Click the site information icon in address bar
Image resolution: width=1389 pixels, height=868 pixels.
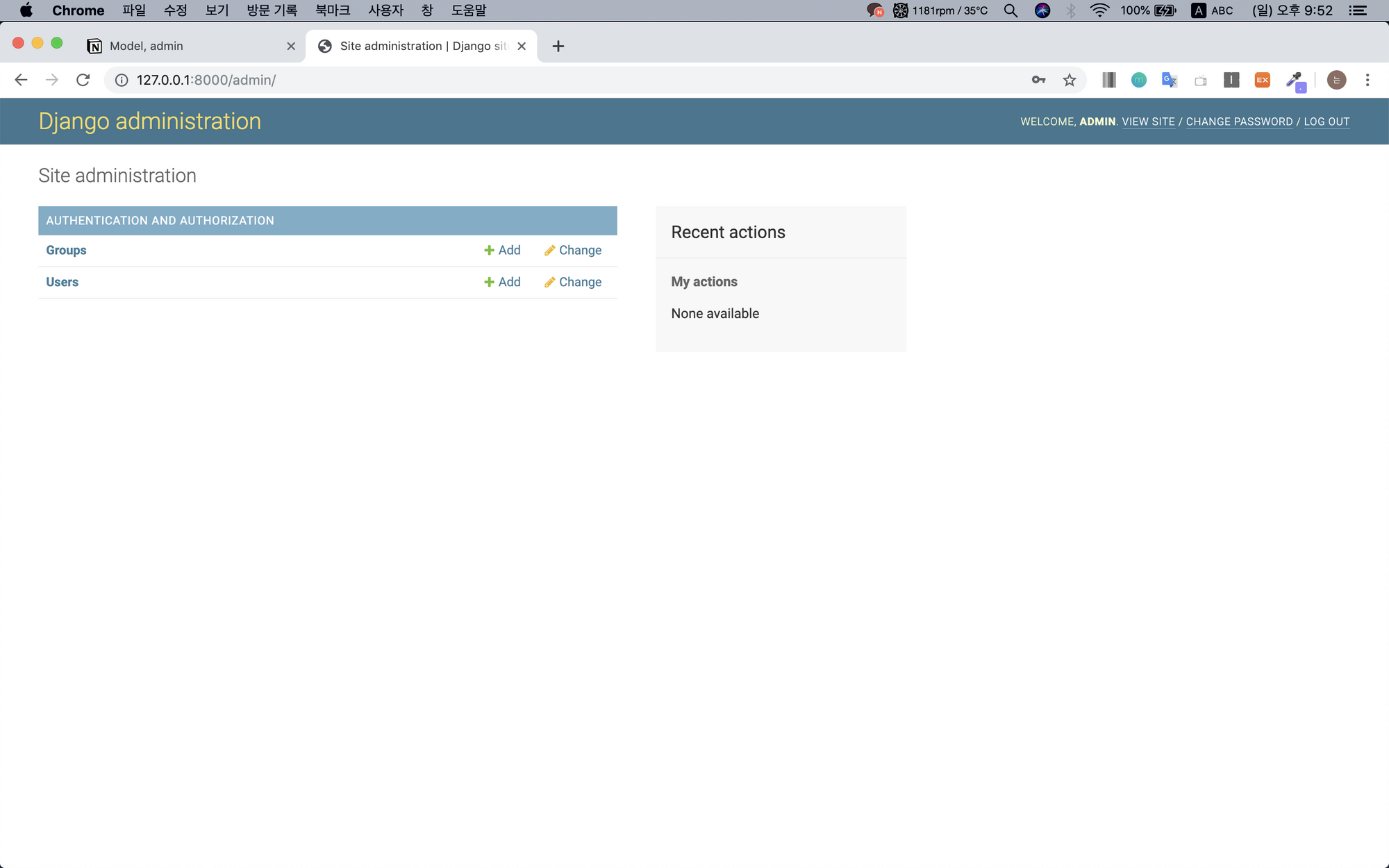click(x=122, y=80)
